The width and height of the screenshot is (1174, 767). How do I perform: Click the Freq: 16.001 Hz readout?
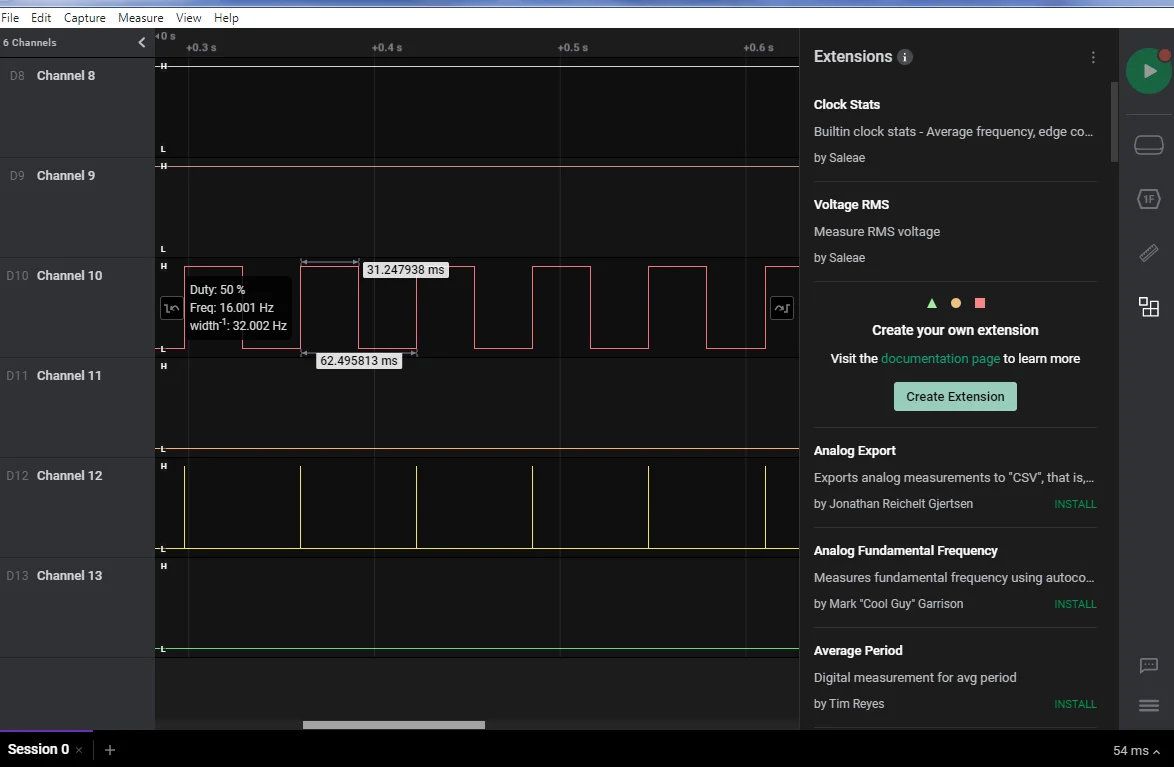pos(231,307)
